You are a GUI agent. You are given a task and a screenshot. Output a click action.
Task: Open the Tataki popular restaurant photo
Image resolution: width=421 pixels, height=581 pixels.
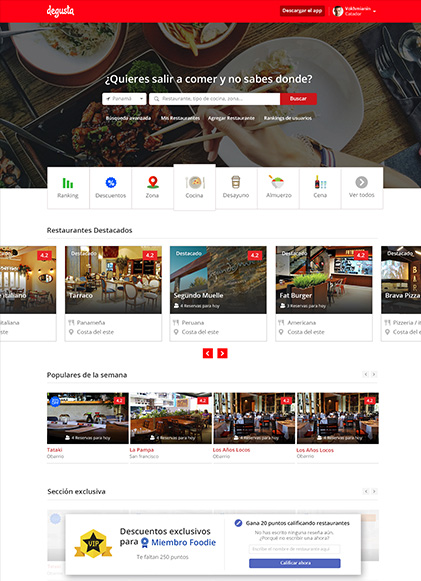(x=88, y=418)
